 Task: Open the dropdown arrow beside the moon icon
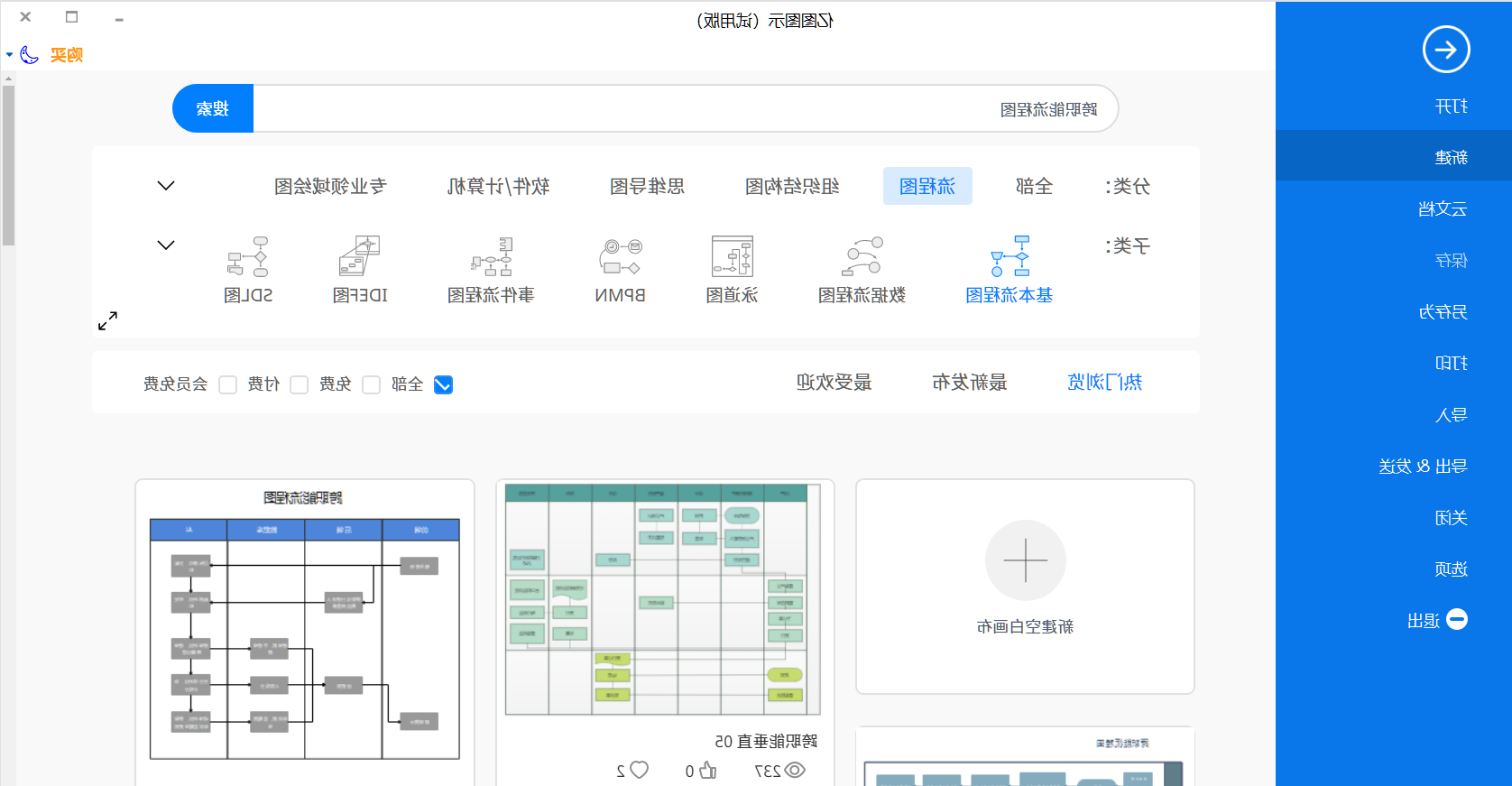[x=10, y=55]
